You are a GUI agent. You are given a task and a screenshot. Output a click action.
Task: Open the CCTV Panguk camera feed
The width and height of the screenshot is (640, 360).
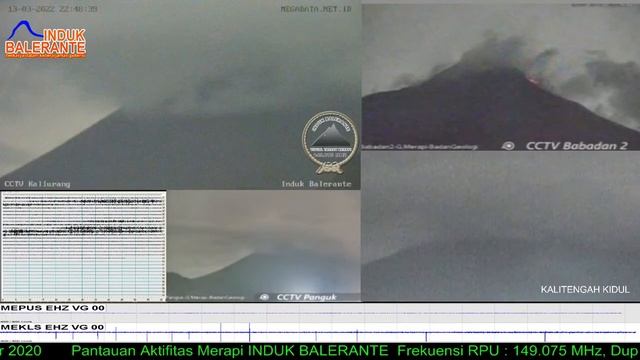coord(264,246)
